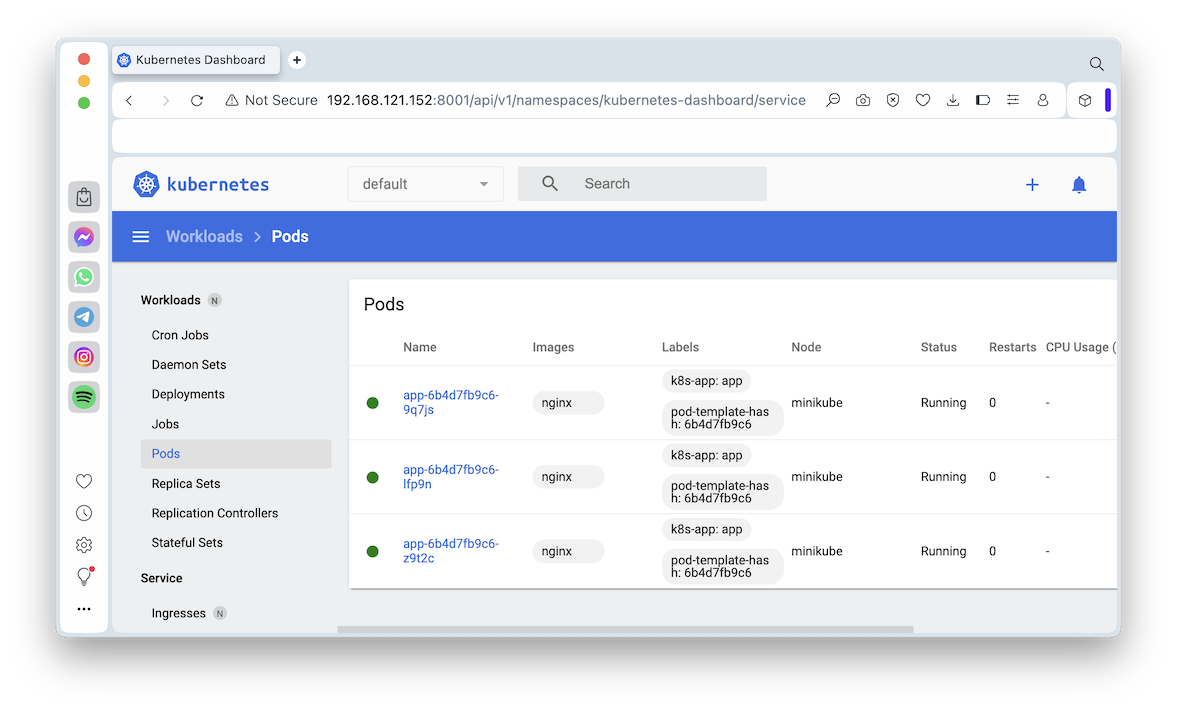Click the tab search magnifier at top right
The width and height of the screenshot is (1177, 711).
[1097, 64]
